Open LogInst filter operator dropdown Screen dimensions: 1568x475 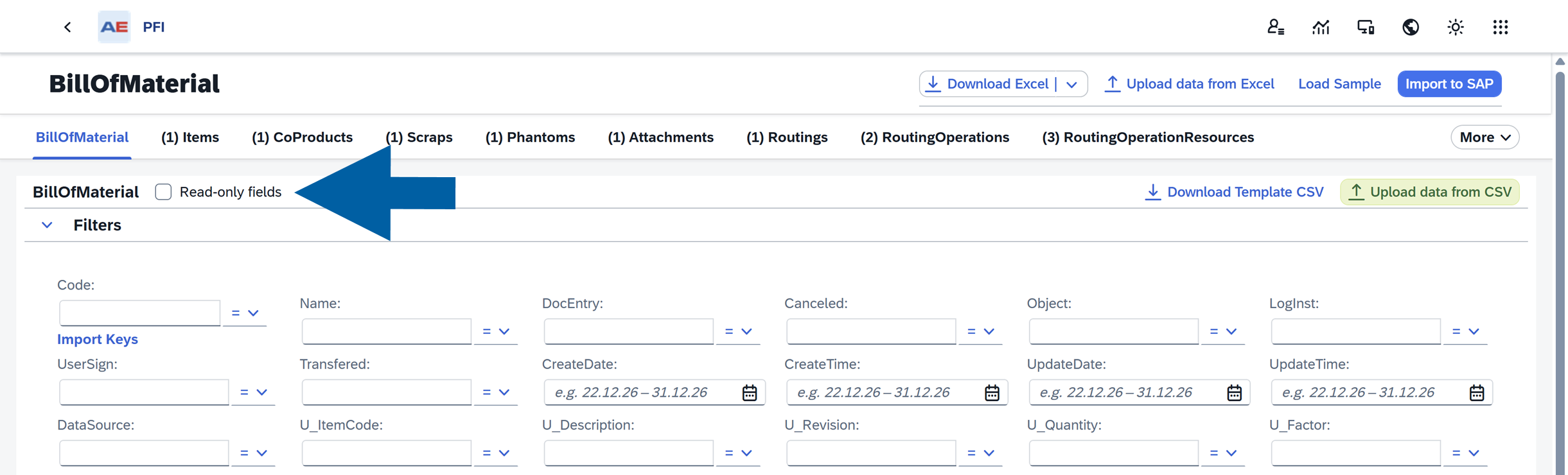[x=1466, y=331]
